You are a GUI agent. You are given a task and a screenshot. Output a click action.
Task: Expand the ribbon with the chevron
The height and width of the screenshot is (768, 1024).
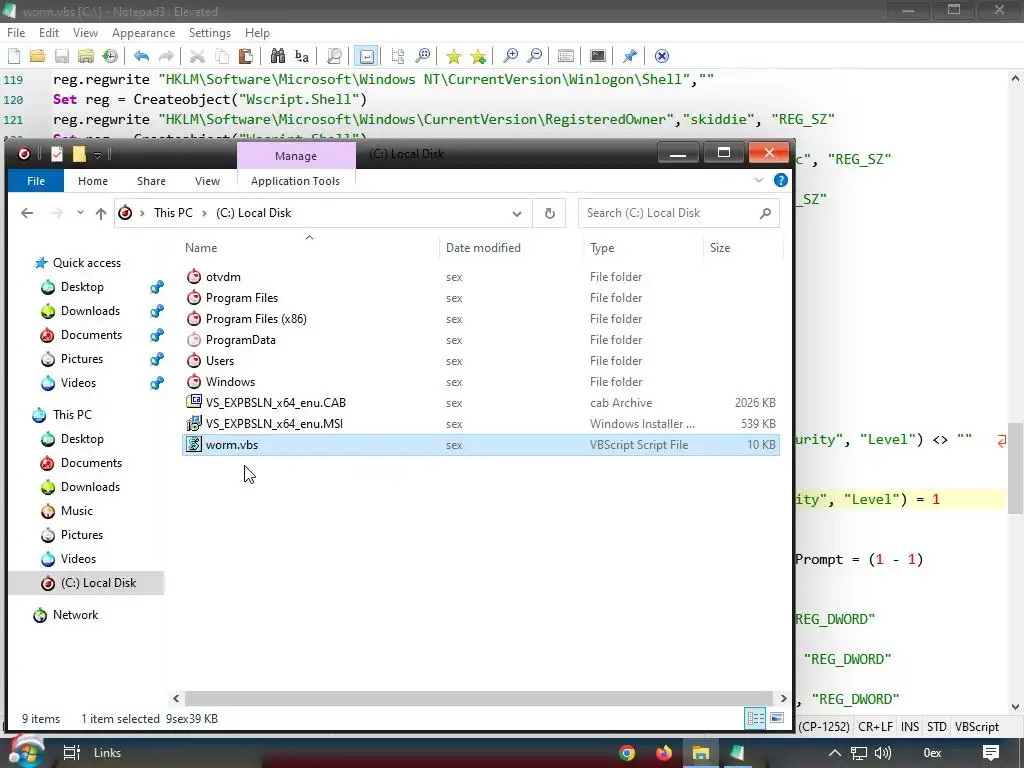coord(759,180)
